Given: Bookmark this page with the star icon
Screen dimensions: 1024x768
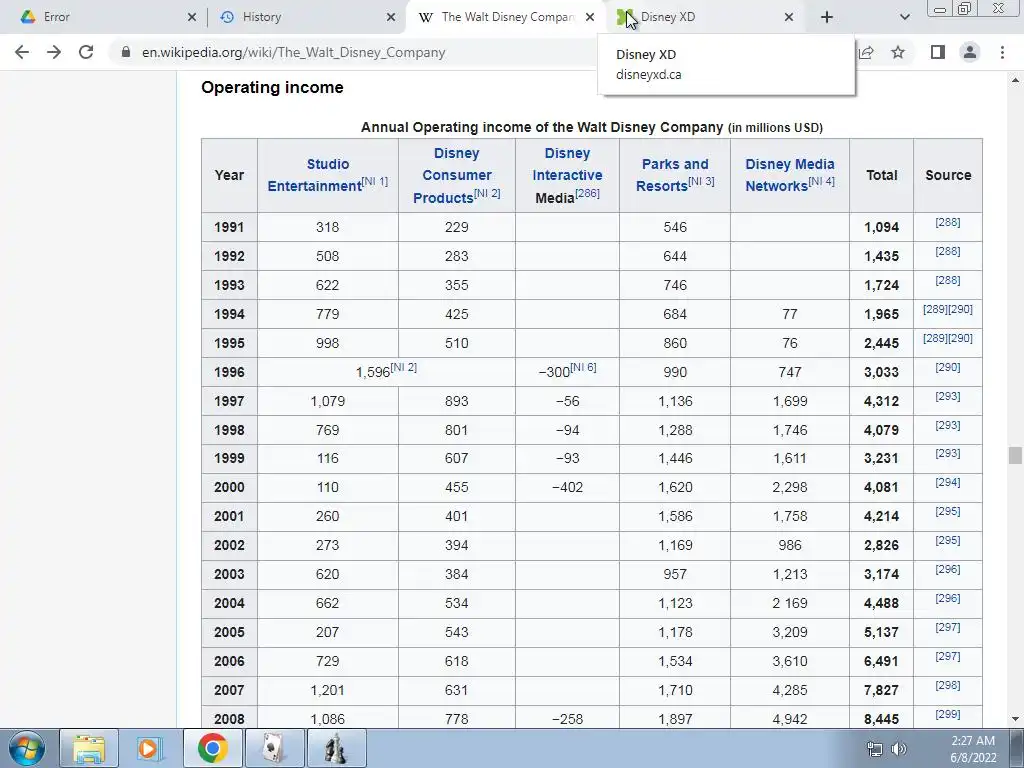Looking at the screenshot, I should pos(898,52).
